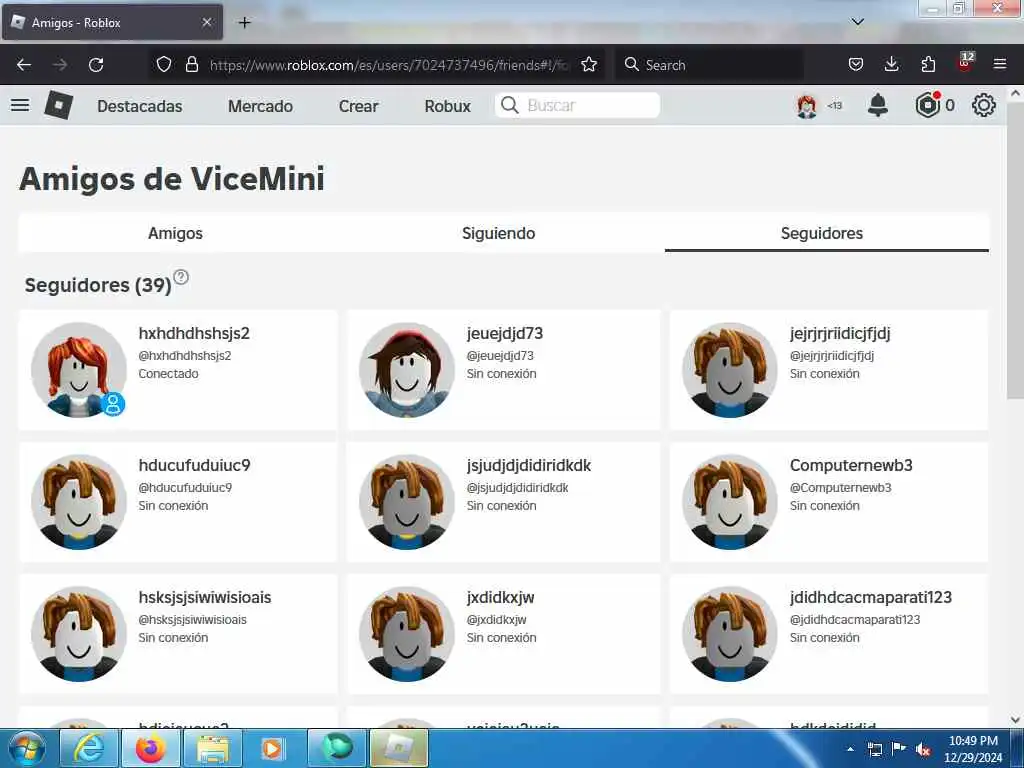Click the scrollbar down arrow

[x=1016, y=720]
